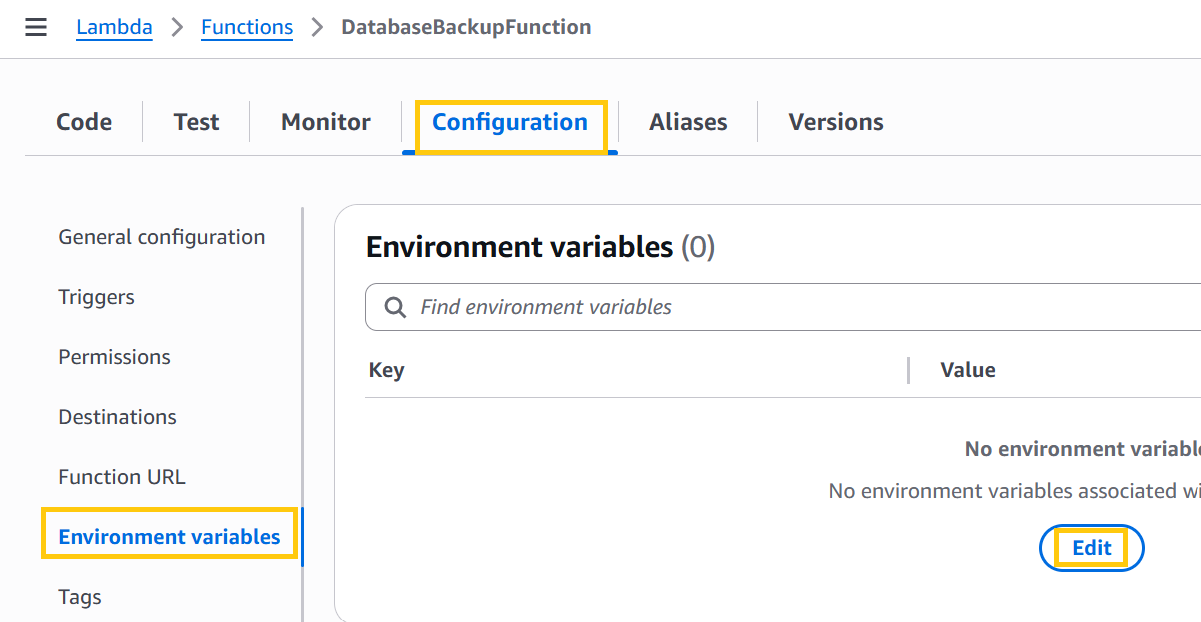Open Tags in the sidebar
The height and width of the screenshot is (622, 1201).
[80, 597]
